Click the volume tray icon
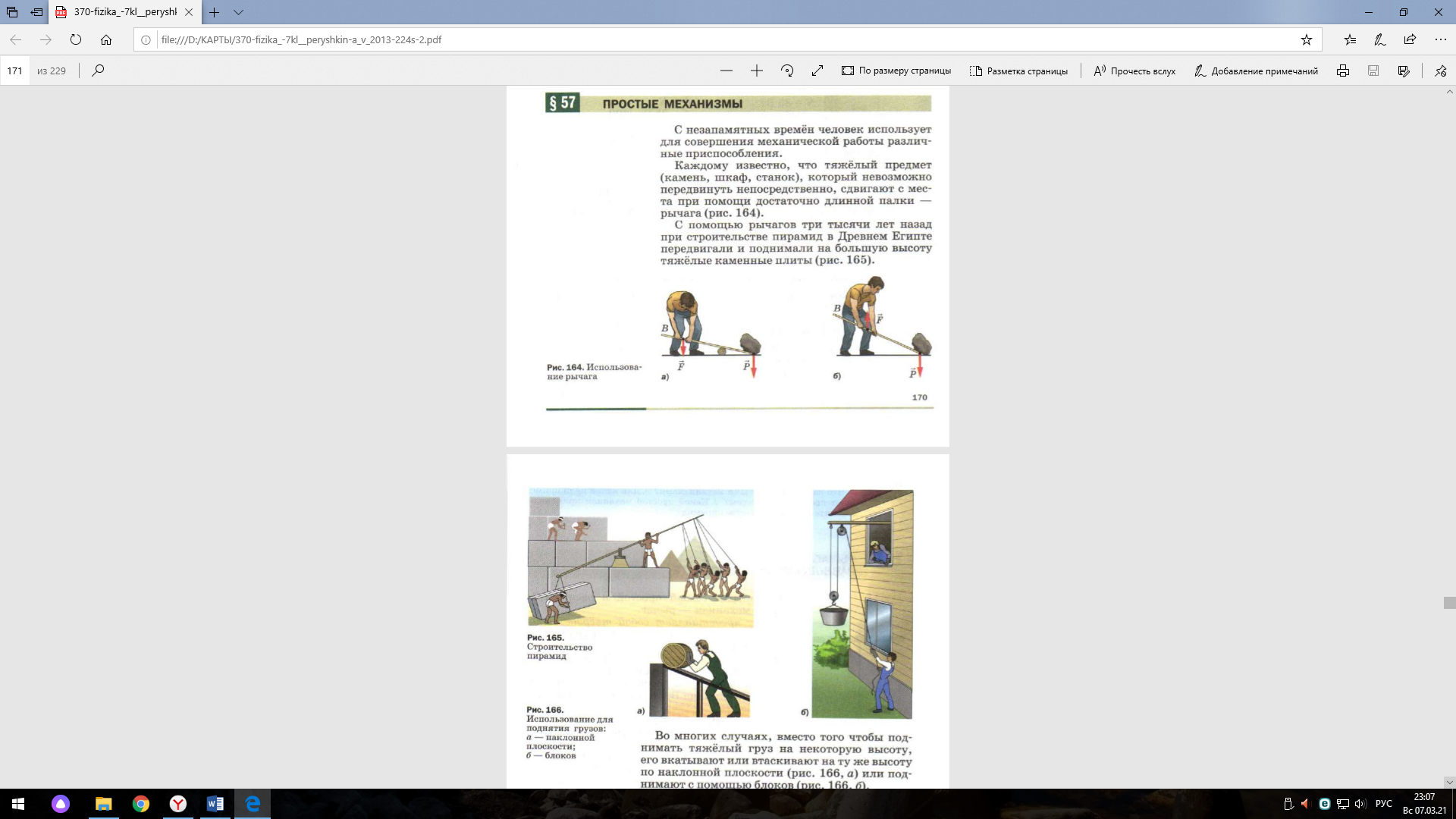Image resolution: width=1456 pixels, height=819 pixels. coord(1360,804)
